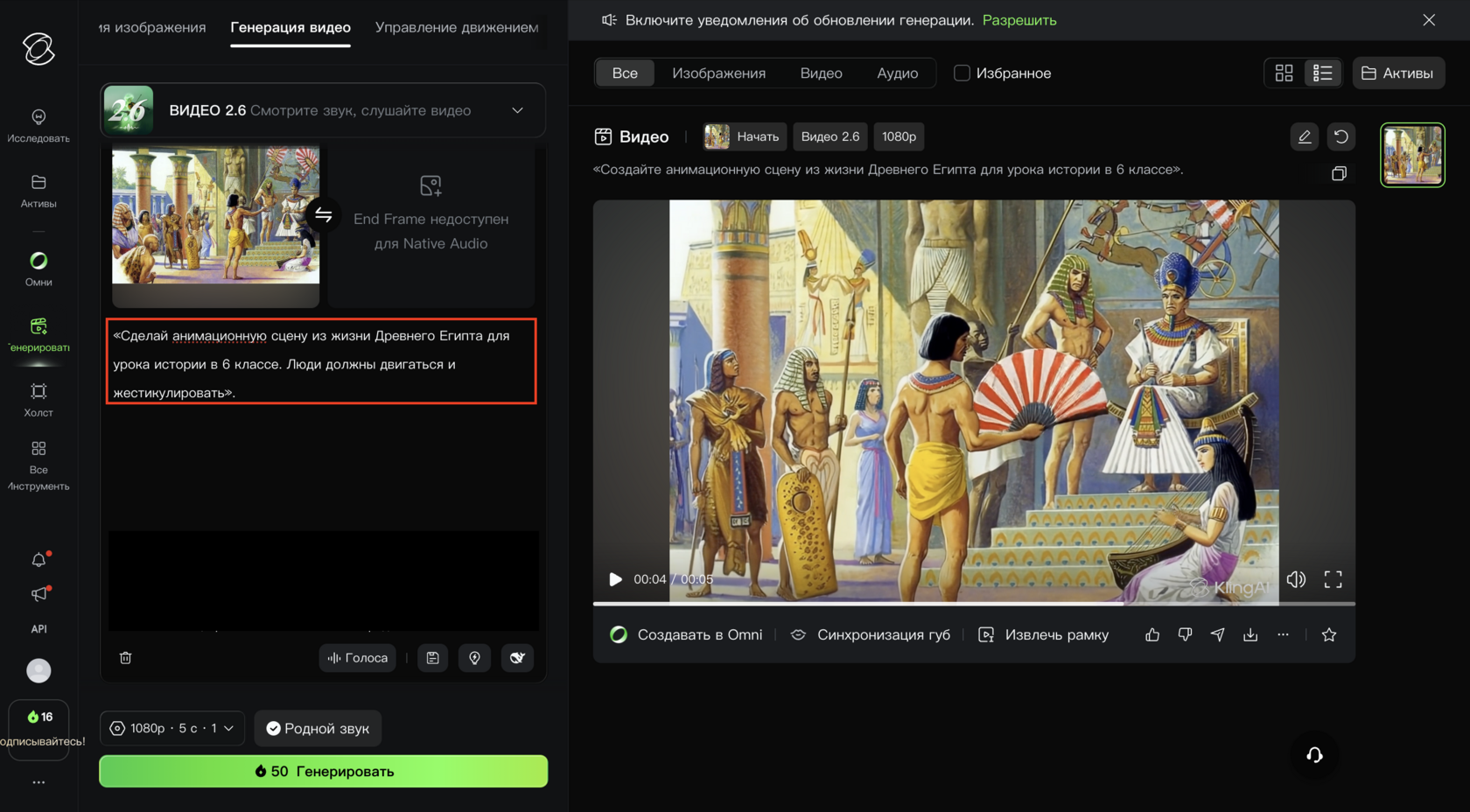
Task: Open the Kling AI home logo
Action: coord(38,49)
